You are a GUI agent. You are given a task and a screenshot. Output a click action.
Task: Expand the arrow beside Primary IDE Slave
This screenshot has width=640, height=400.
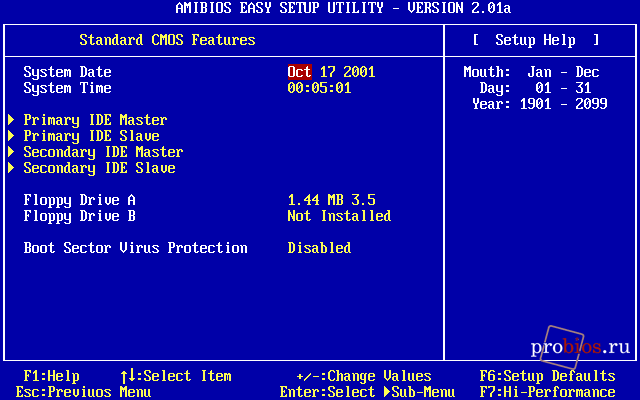click(x=11, y=136)
